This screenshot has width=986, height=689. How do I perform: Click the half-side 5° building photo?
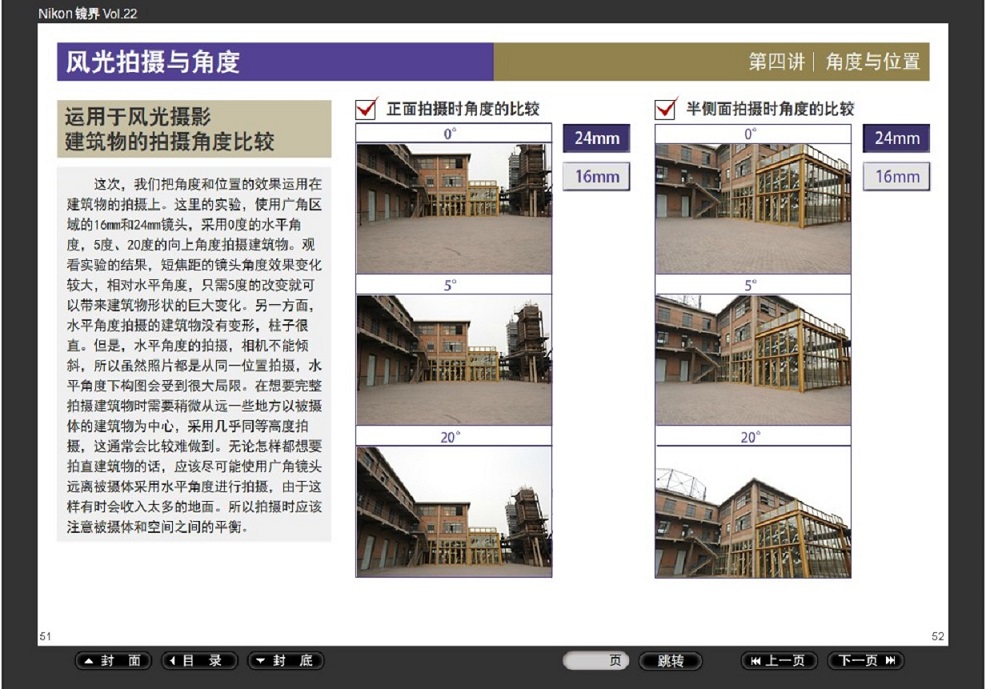pyautogui.click(x=752, y=360)
